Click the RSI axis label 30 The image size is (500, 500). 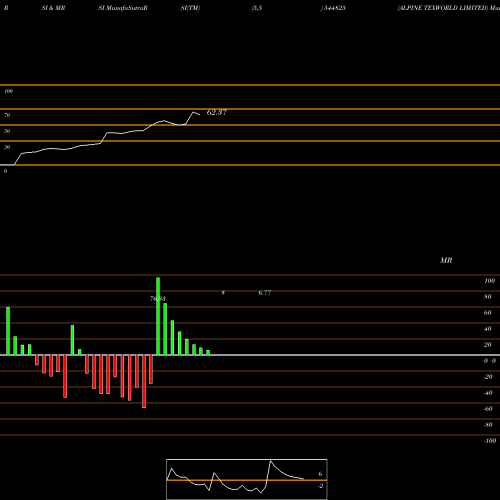point(7,147)
